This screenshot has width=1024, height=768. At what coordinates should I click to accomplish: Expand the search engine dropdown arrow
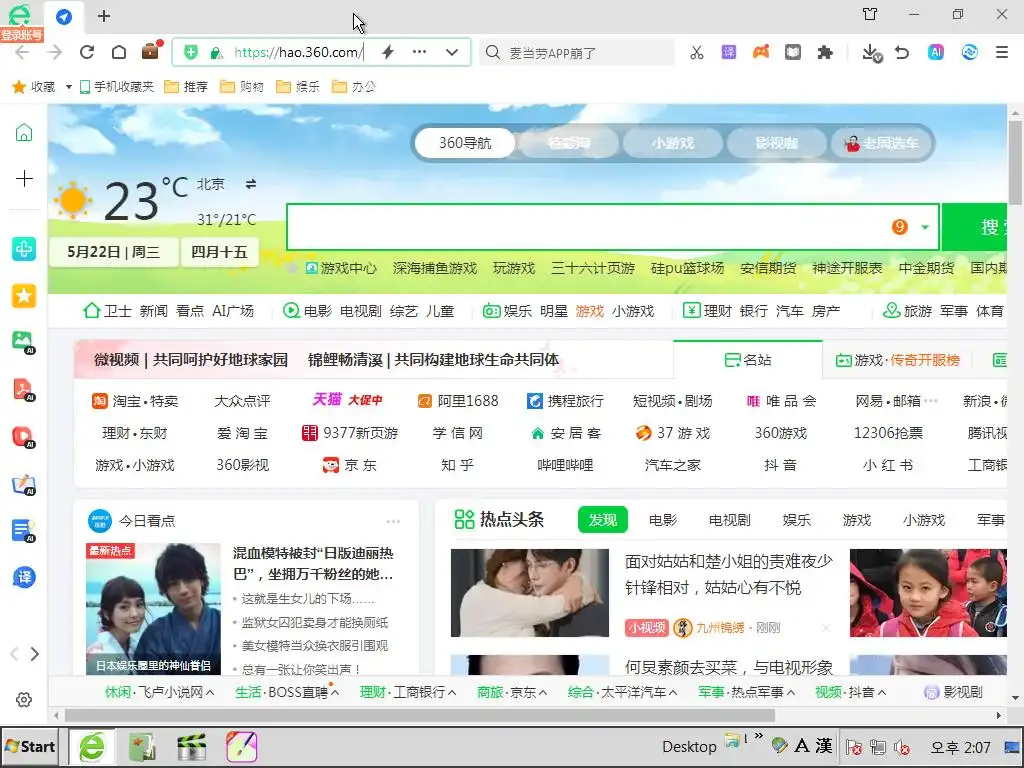[925, 227]
